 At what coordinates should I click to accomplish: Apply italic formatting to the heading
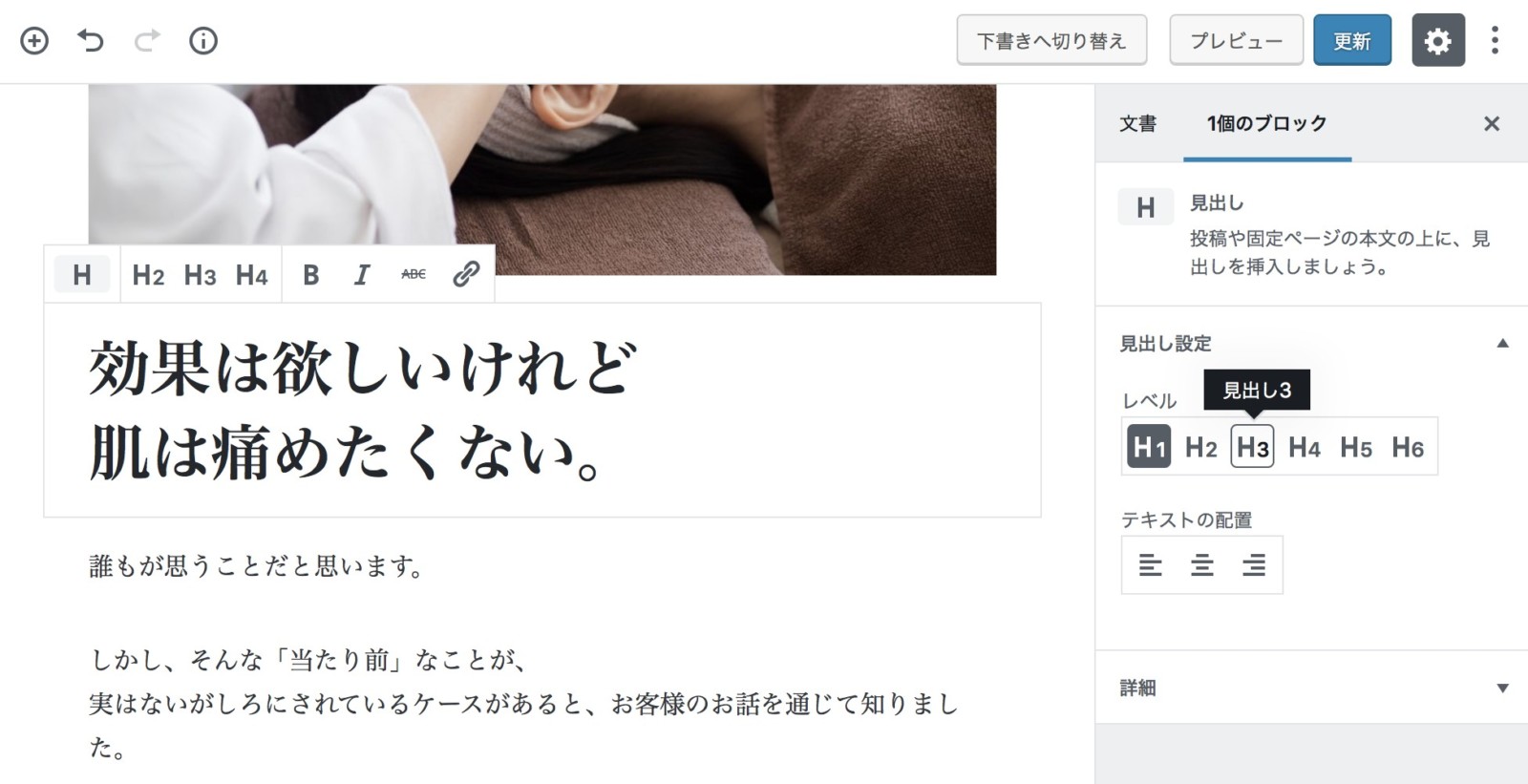pyautogui.click(x=362, y=275)
